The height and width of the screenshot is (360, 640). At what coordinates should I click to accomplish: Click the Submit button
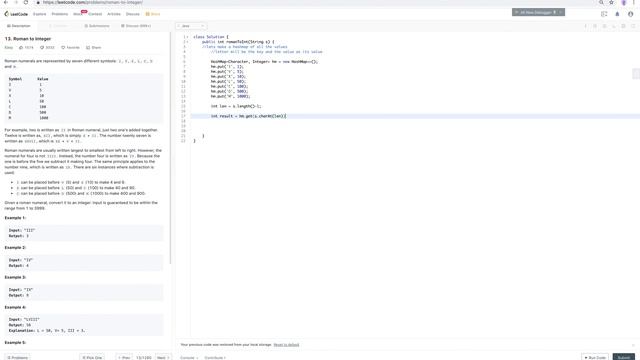624,358
